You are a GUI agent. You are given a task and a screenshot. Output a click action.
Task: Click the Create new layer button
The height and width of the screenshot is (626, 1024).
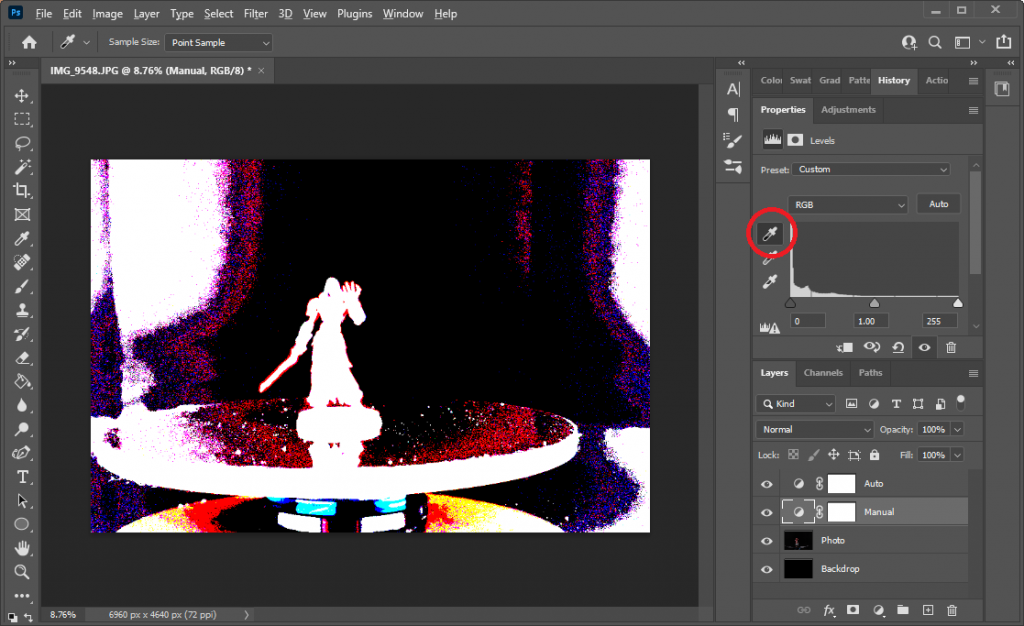tap(926, 609)
